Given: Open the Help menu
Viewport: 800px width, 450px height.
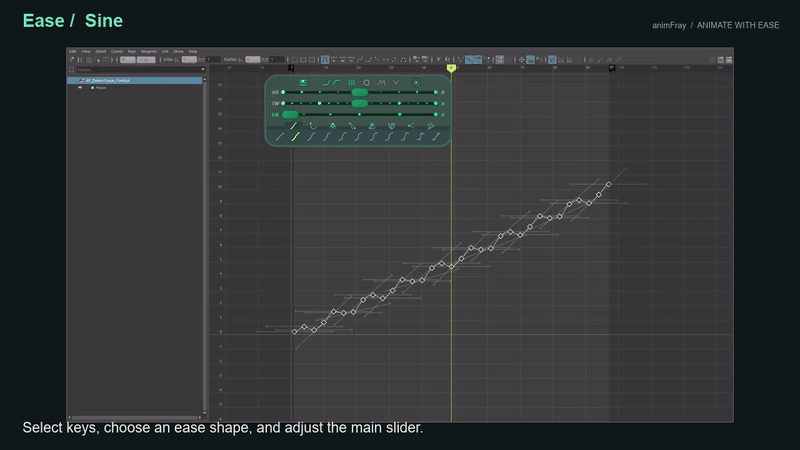Looking at the screenshot, I should [x=192, y=52].
